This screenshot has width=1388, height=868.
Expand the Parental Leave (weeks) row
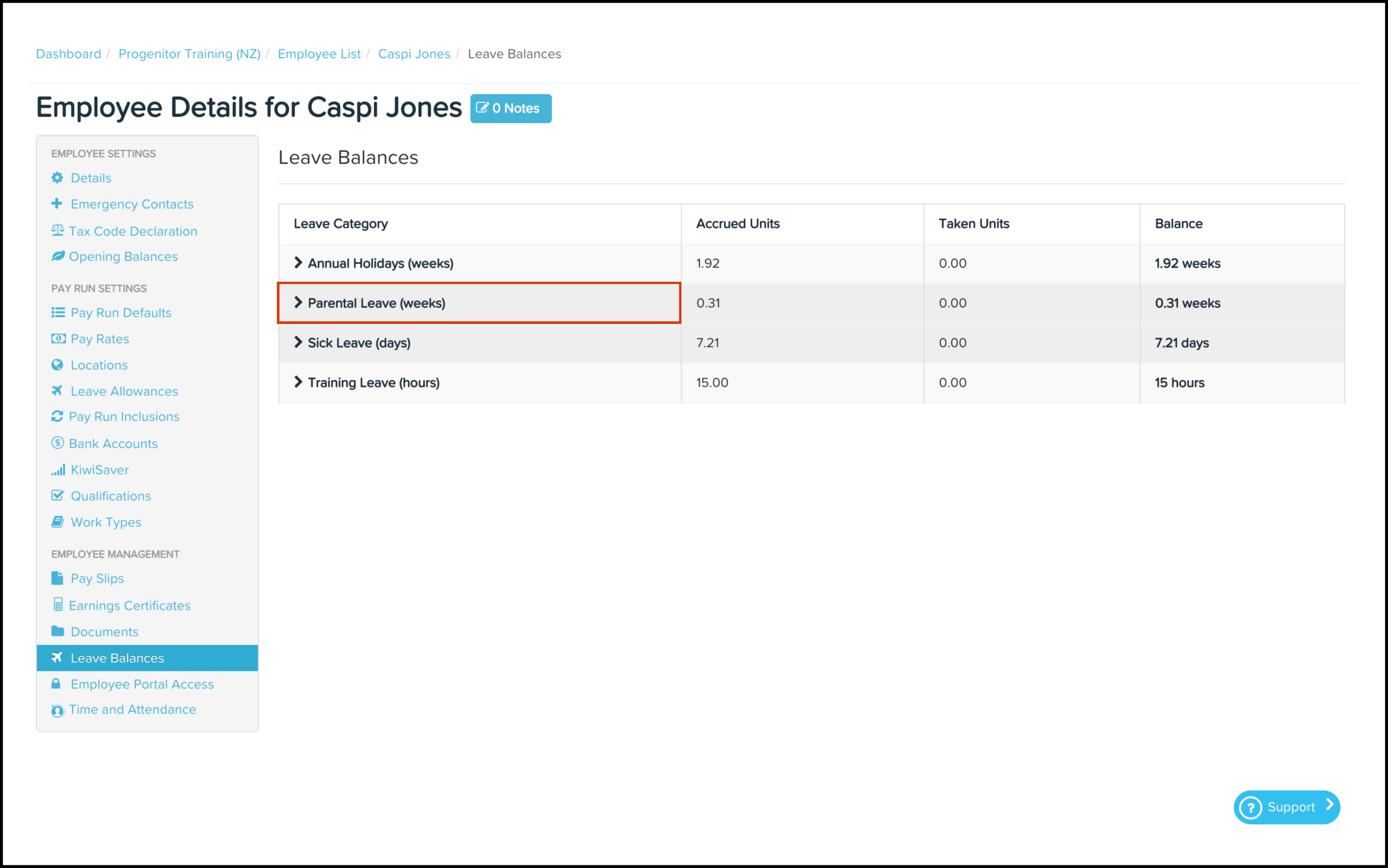coord(298,303)
